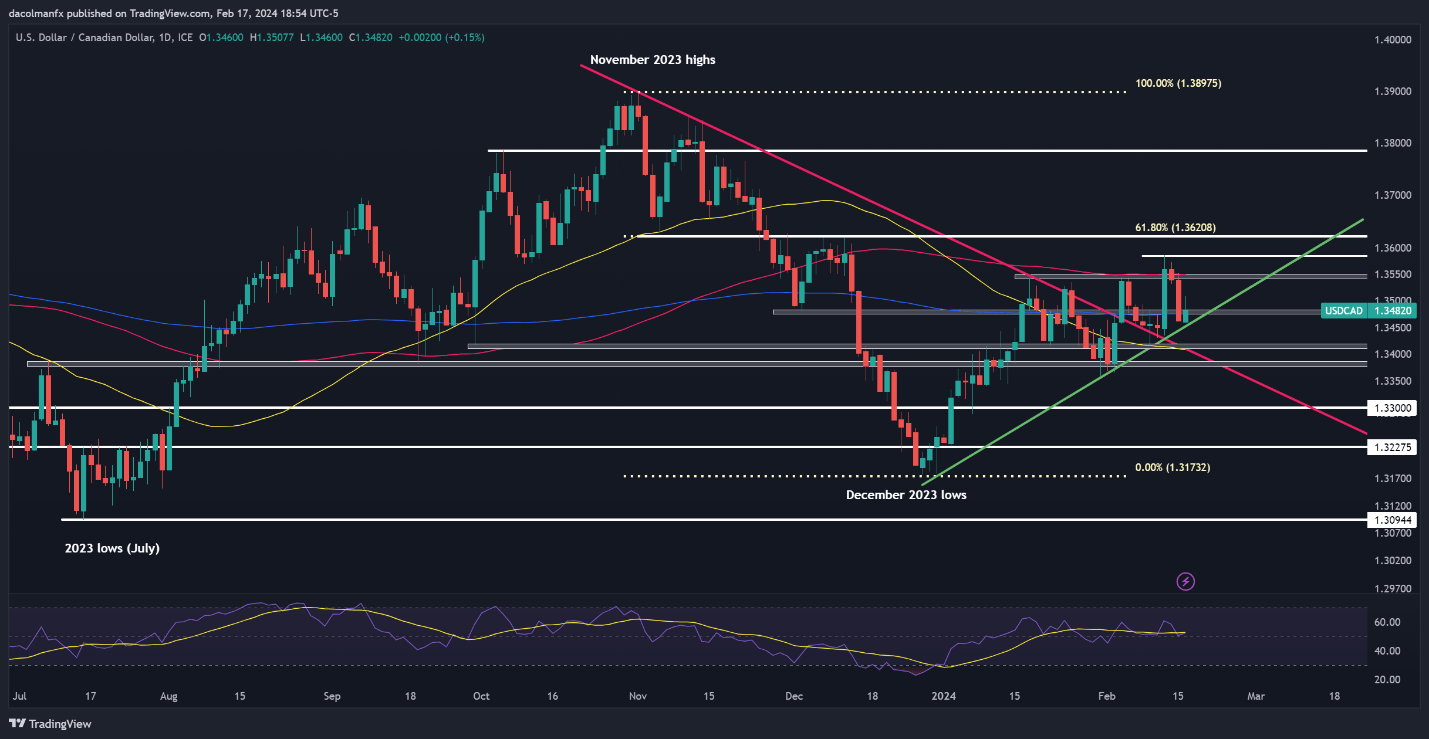Click 1.37000 on the price axis

click(x=1391, y=196)
